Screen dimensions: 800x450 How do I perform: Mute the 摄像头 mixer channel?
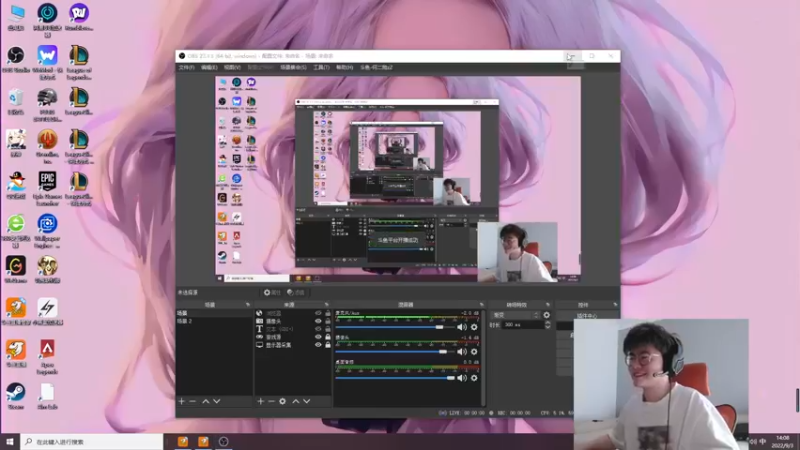(462, 352)
